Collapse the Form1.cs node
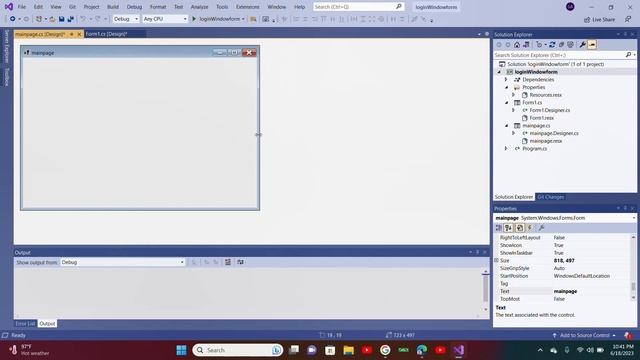This screenshot has width=640, height=360. pos(506,102)
